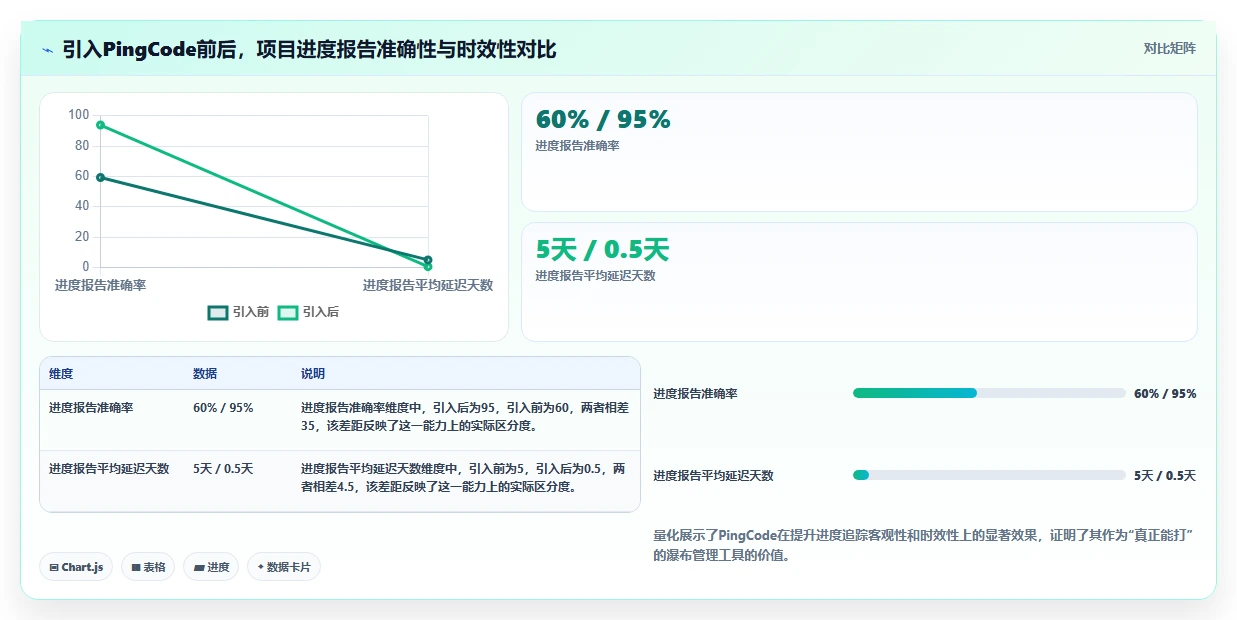This screenshot has height=620, width=1237.
Task: Click the description text mentioning 相差4.5
Action: coord(465,478)
